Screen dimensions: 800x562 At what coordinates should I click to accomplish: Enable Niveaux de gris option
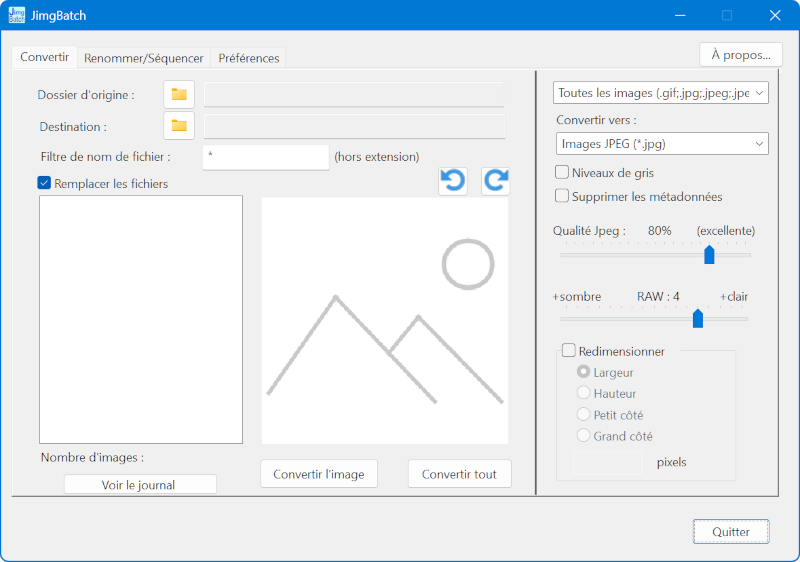(562, 173)
